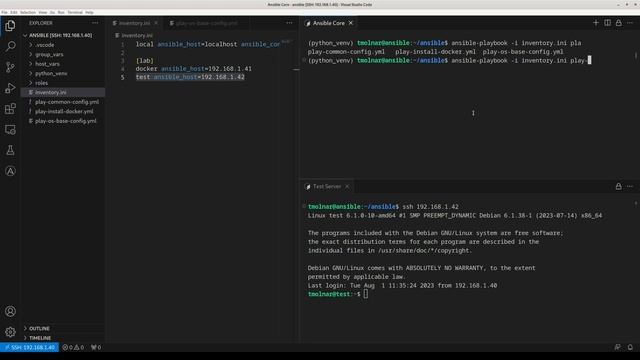This screenshot has height=360, width=640.
Task: Open the Edit menu
Action: point(13,12)
